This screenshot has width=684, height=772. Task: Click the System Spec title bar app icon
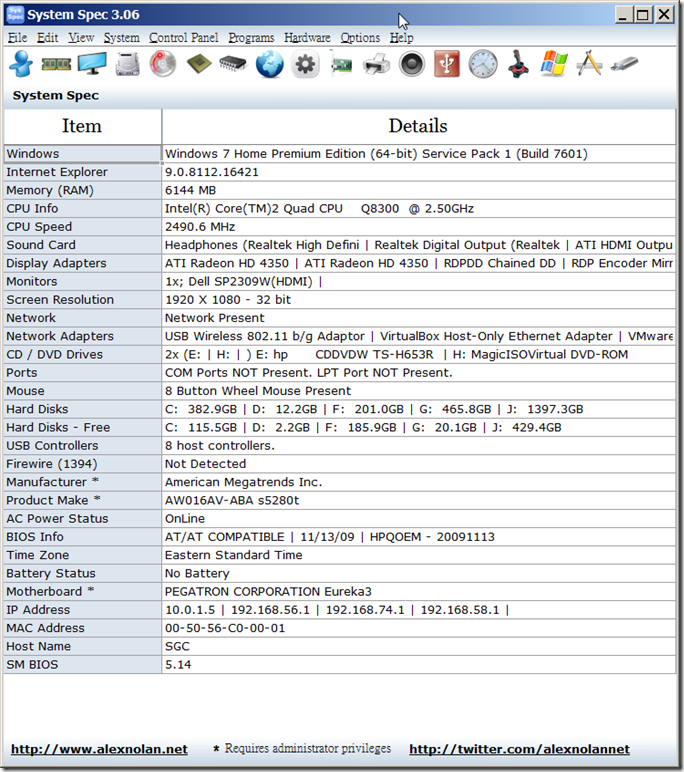[x=15, y=14]
